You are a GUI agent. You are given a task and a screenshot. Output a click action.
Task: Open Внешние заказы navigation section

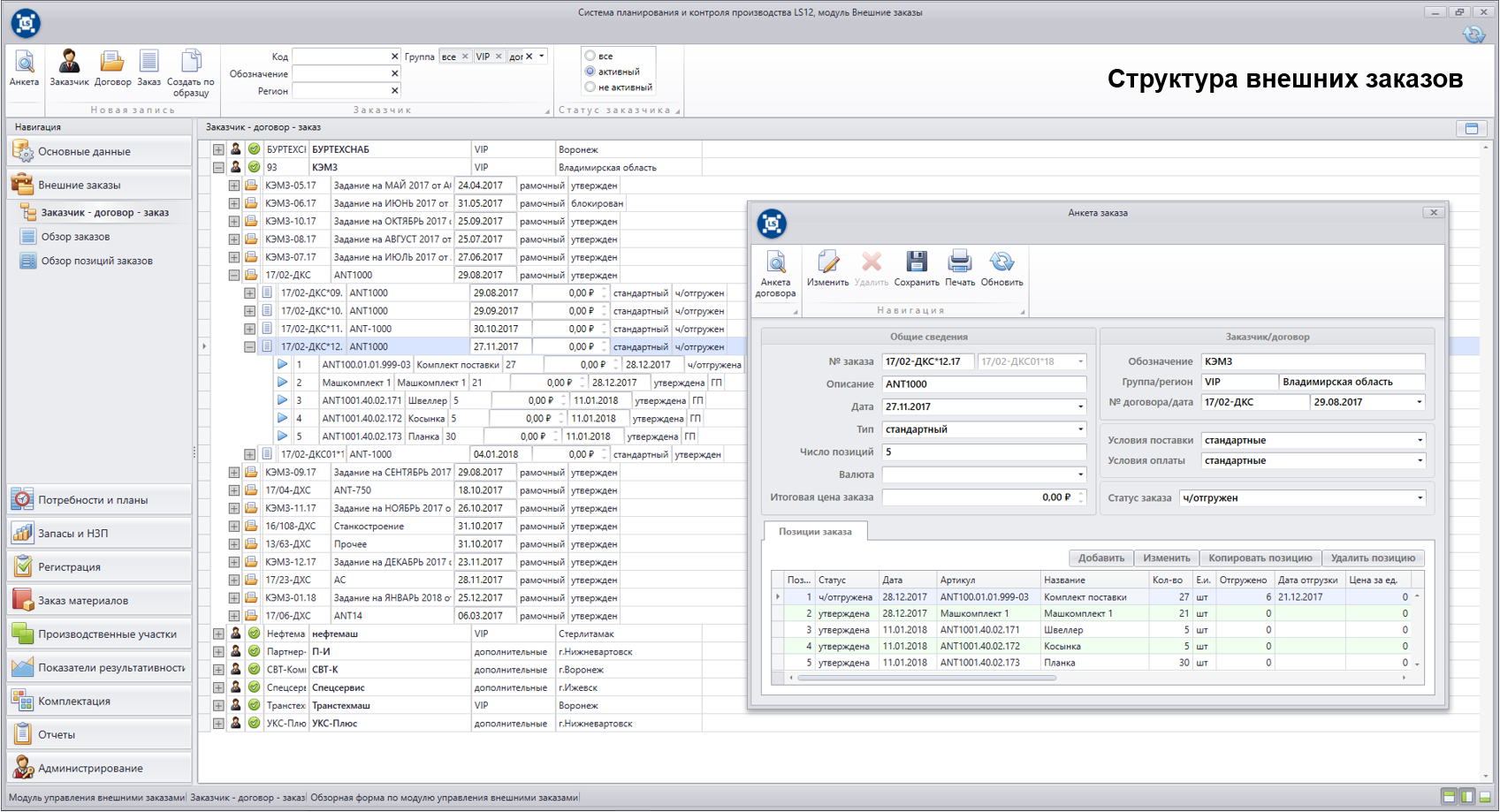99,185
